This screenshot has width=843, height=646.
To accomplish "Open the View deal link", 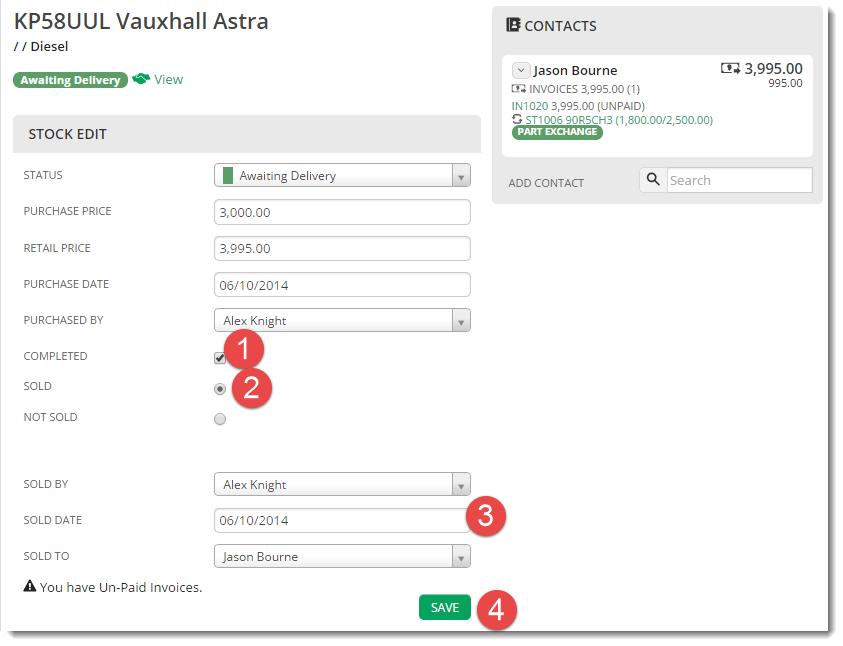I will tap(168, 80).
